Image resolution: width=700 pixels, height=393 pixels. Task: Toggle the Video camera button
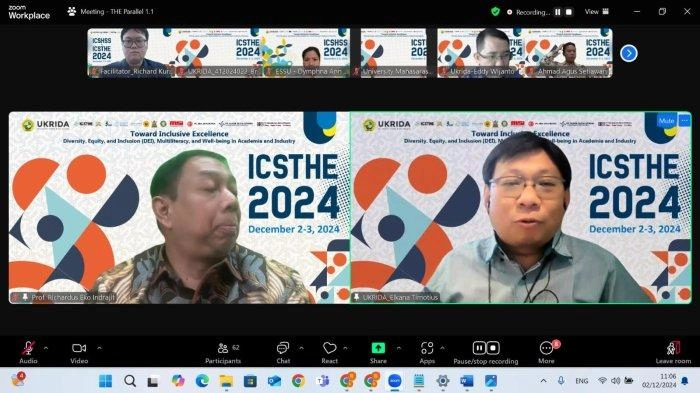point(79,352)
